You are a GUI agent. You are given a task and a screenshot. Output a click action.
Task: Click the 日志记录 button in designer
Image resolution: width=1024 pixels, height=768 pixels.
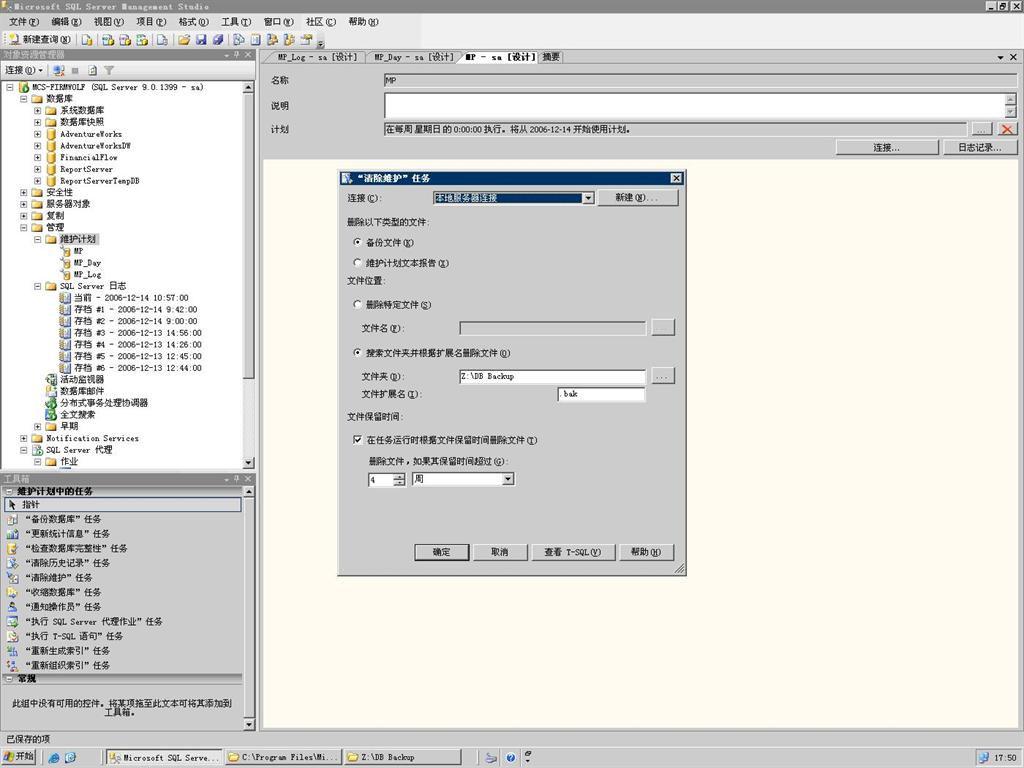(x=980, y=148)
